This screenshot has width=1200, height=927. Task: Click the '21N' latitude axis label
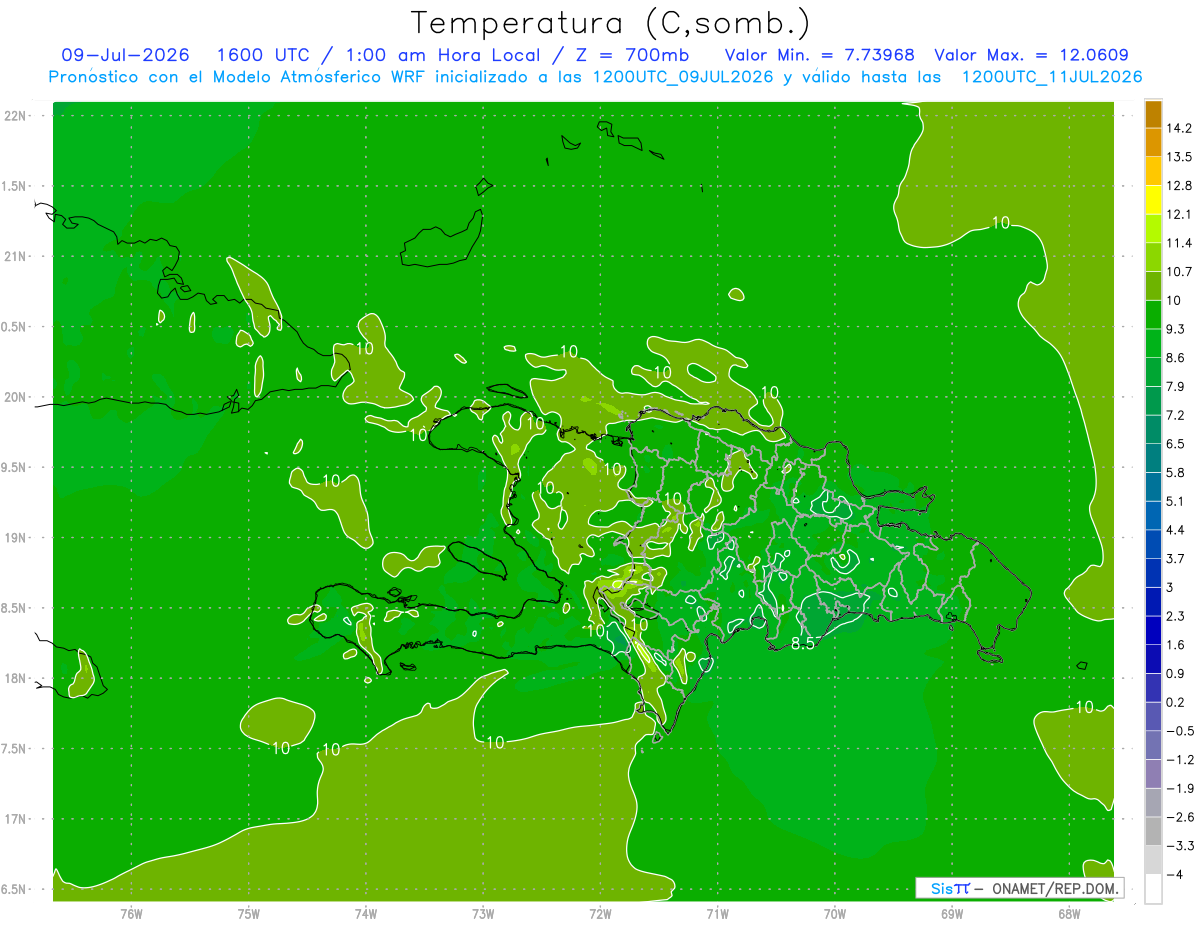(15, 256)
